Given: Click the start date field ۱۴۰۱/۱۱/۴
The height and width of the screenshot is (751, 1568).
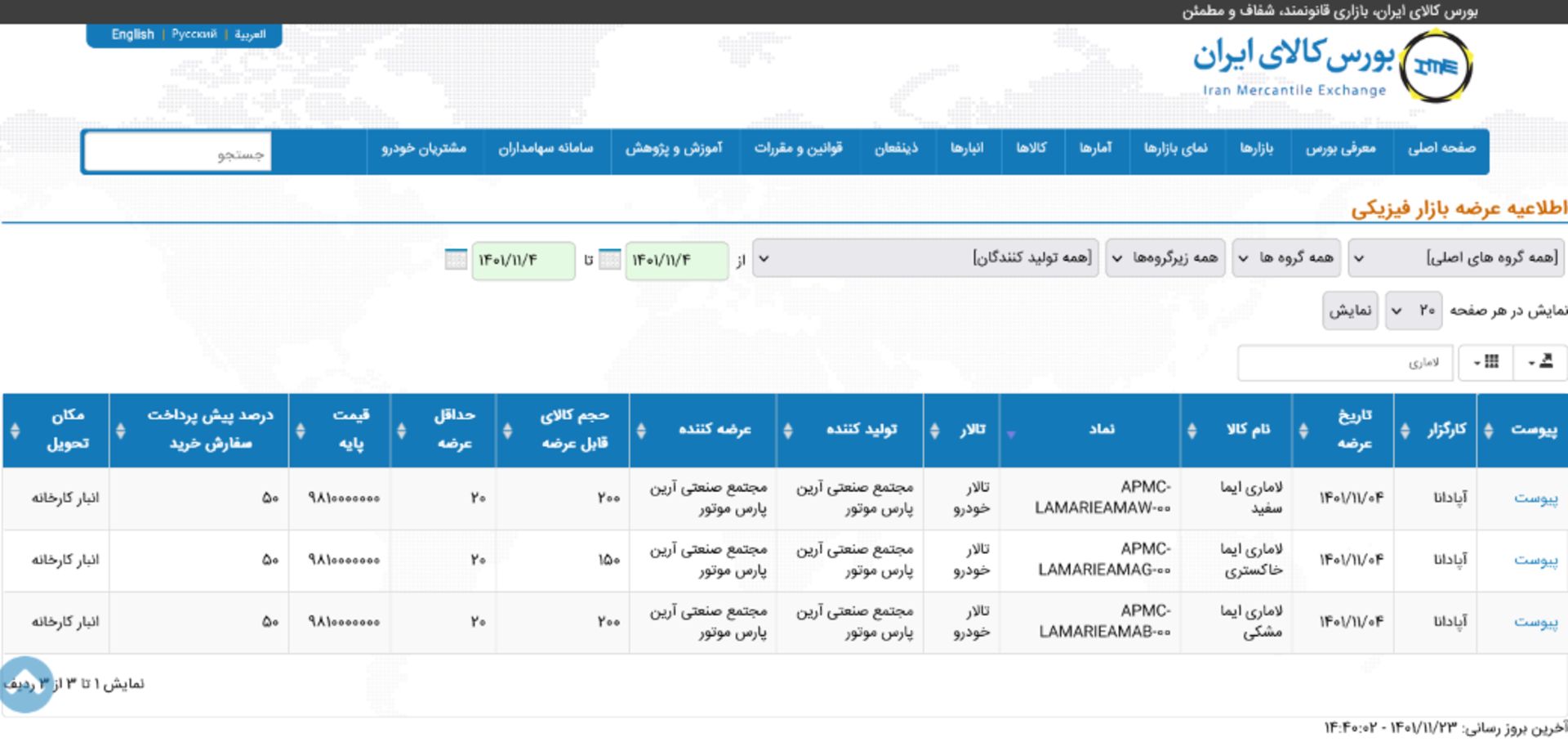Looking at the screenshot, I should tap(676, 261).
